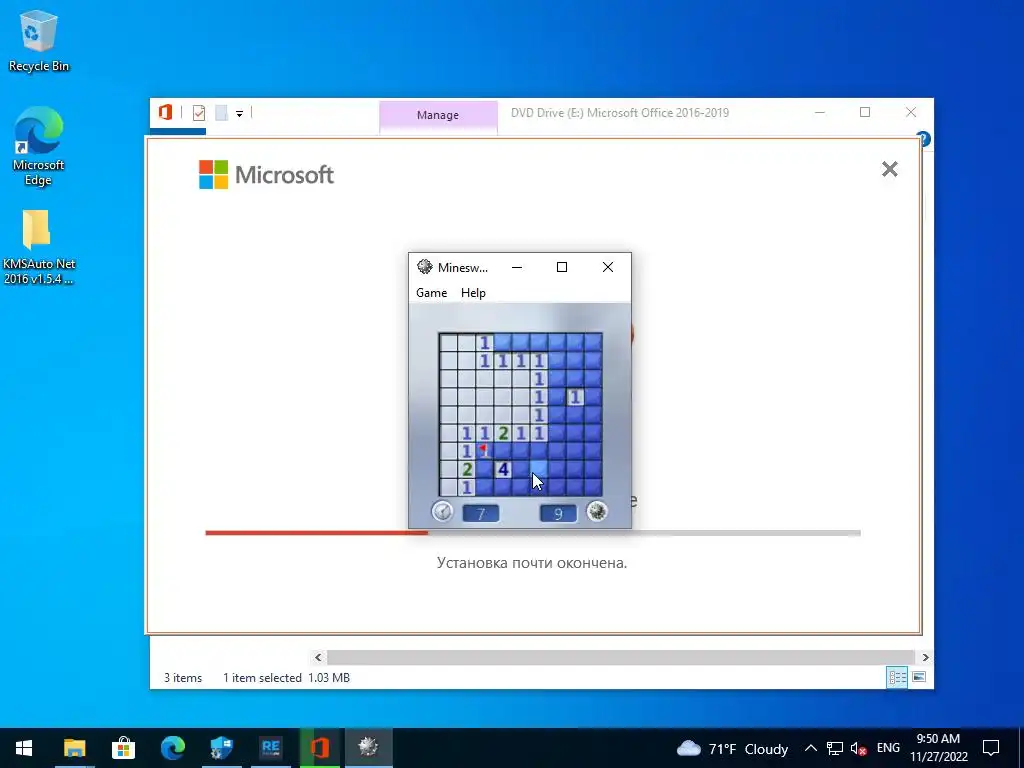This screenshot has height=768, width=1024.
Task: Click the scroll left arrow in Explorer
Action: (x=318, y=658)
